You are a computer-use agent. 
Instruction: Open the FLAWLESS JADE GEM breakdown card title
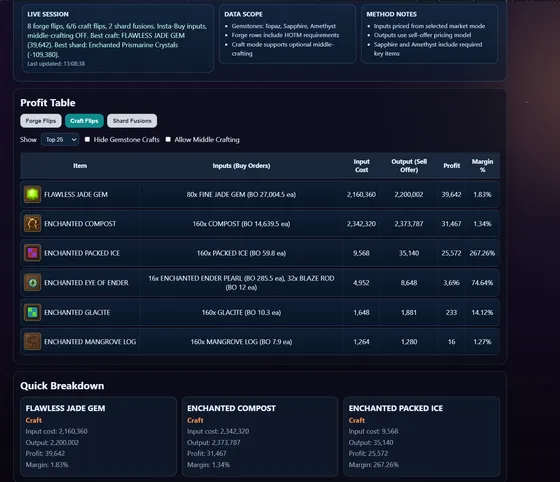click(x=65, y=408)
